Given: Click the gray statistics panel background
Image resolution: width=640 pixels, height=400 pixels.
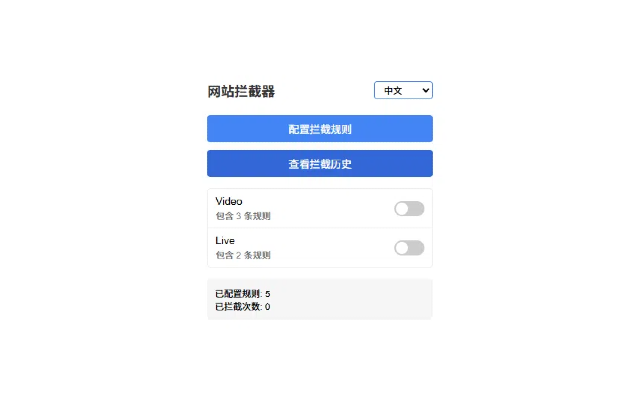Looking at the screenshot, I should [x=351, y=300].
